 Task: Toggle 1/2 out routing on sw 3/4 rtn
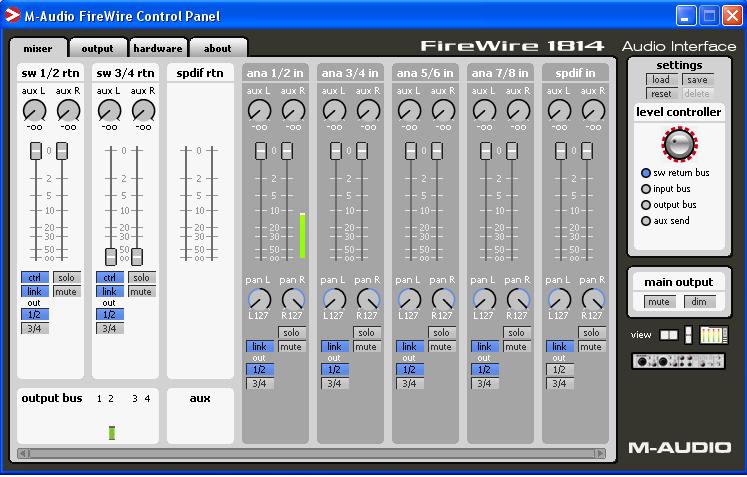click(110, 315)
